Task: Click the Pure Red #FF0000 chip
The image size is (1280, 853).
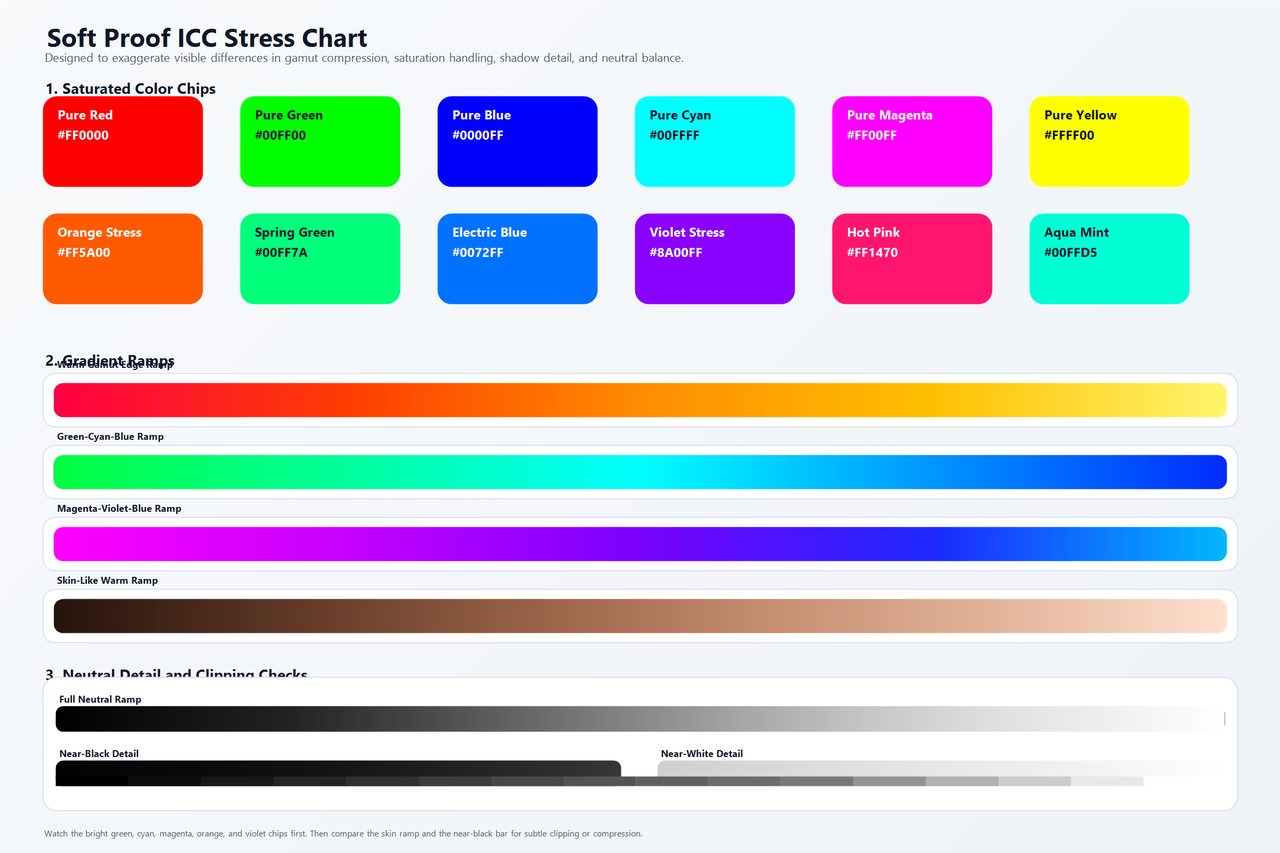Action: tap(123, 141)
